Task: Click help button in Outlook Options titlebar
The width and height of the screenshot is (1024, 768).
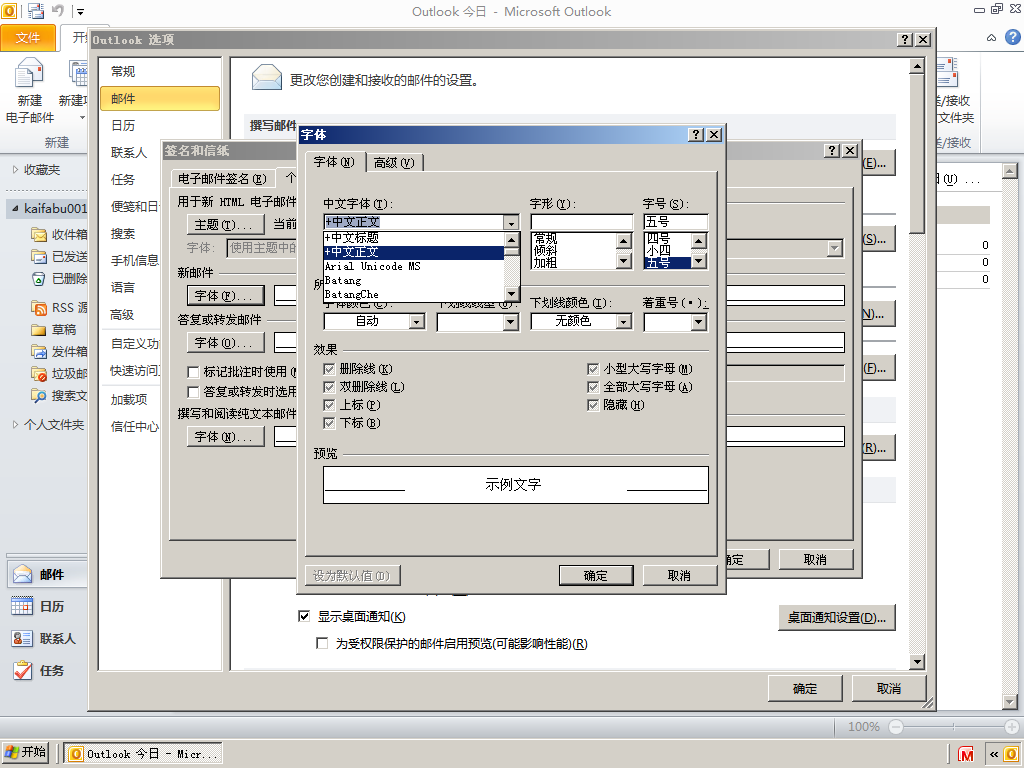Action: (904, 39)
